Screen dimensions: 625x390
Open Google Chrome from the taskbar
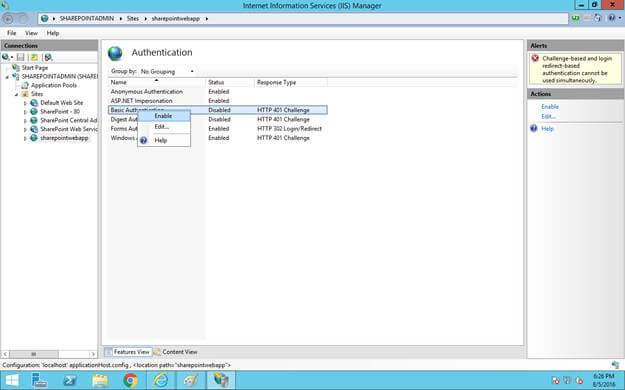tap(130, 380)
